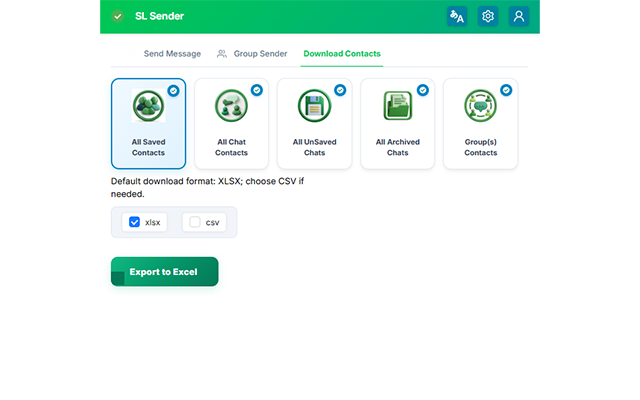Click the All Chat Contacts label
The height and width of the screenshot is (400, 640).
pyautogui.click(x=231, y=147)
